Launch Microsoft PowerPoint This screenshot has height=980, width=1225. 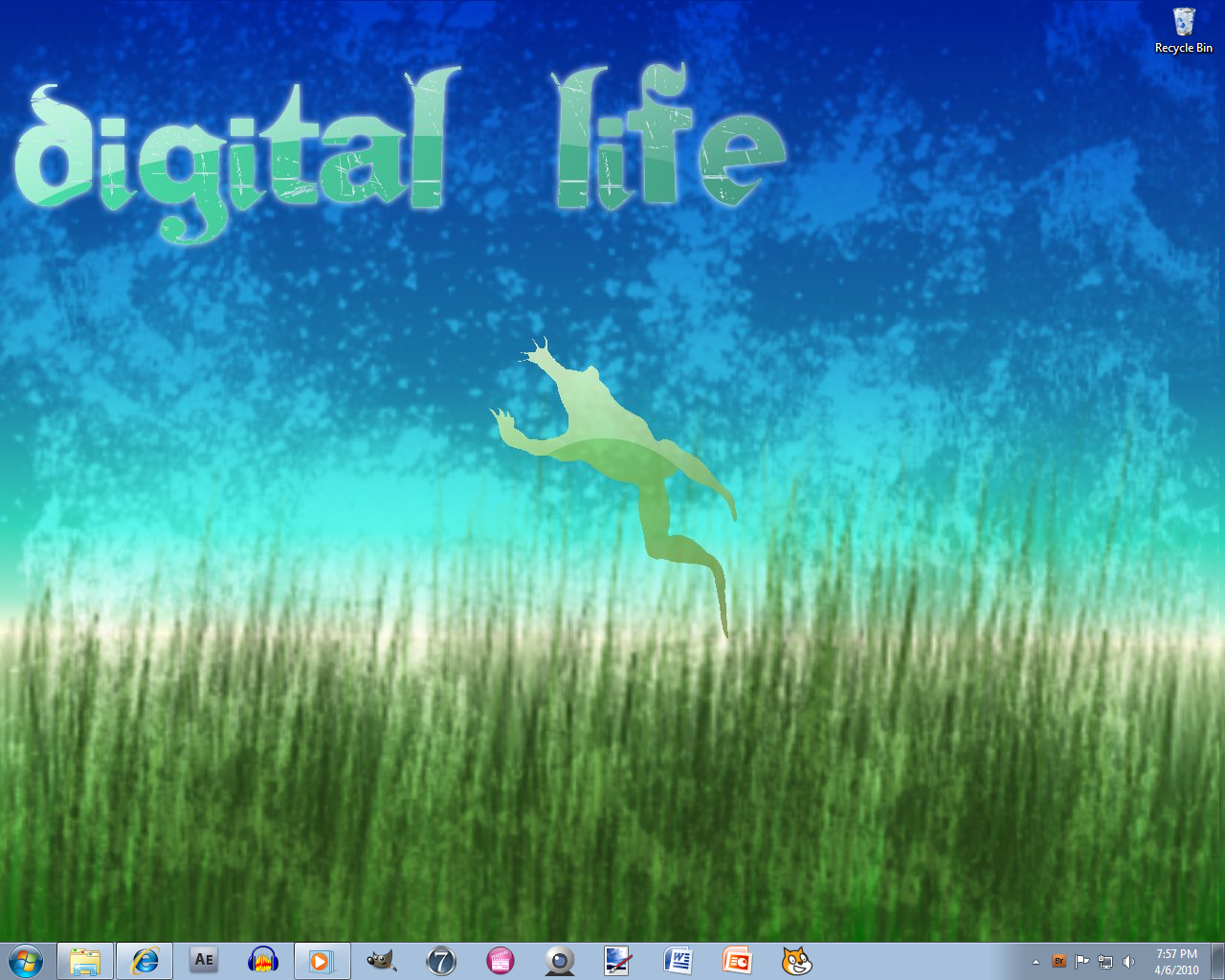[736, 961]
